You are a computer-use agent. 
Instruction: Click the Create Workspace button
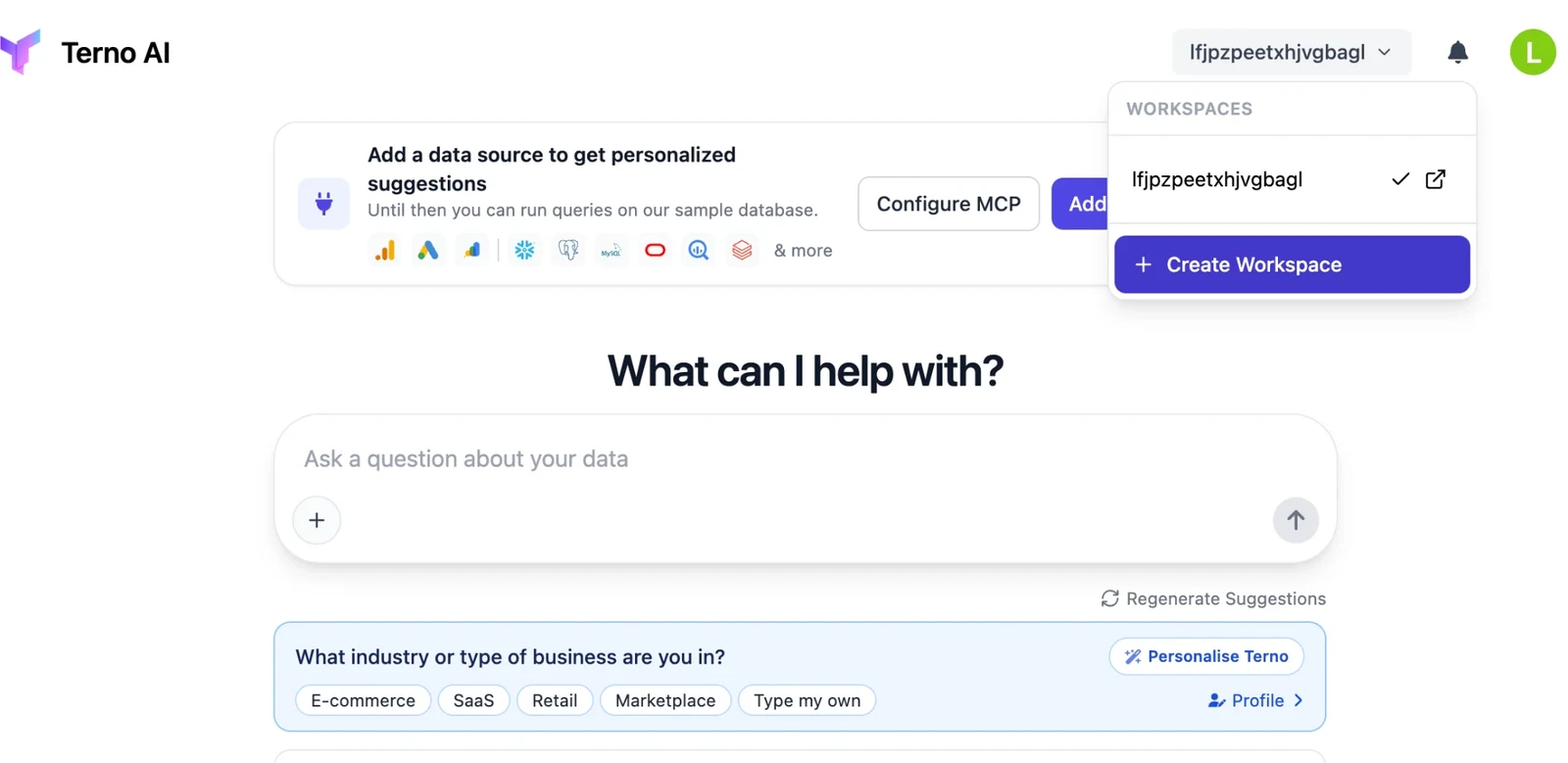[x=1292, y=264]
